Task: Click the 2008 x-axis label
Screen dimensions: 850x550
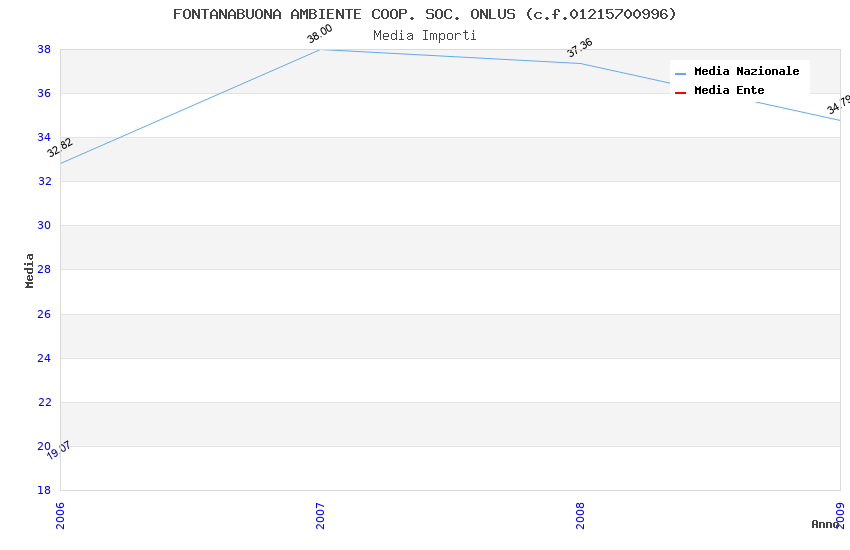Action: point(580,515)
